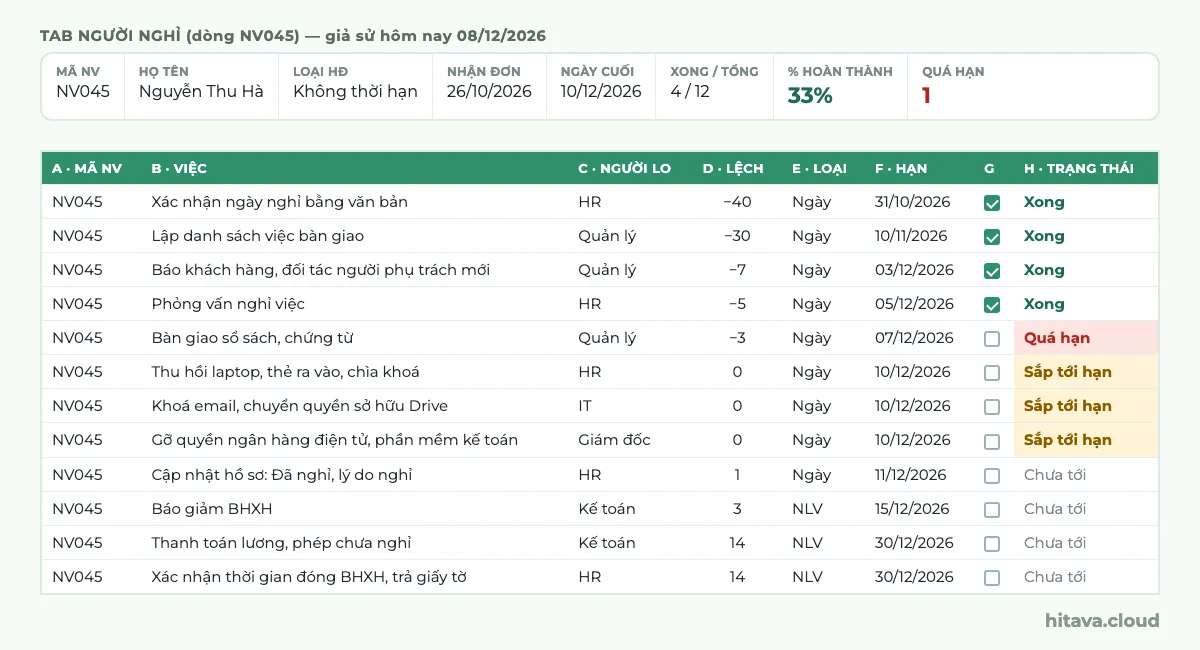Click the 'Không thời hạn' contract type value

pos(355,91)
